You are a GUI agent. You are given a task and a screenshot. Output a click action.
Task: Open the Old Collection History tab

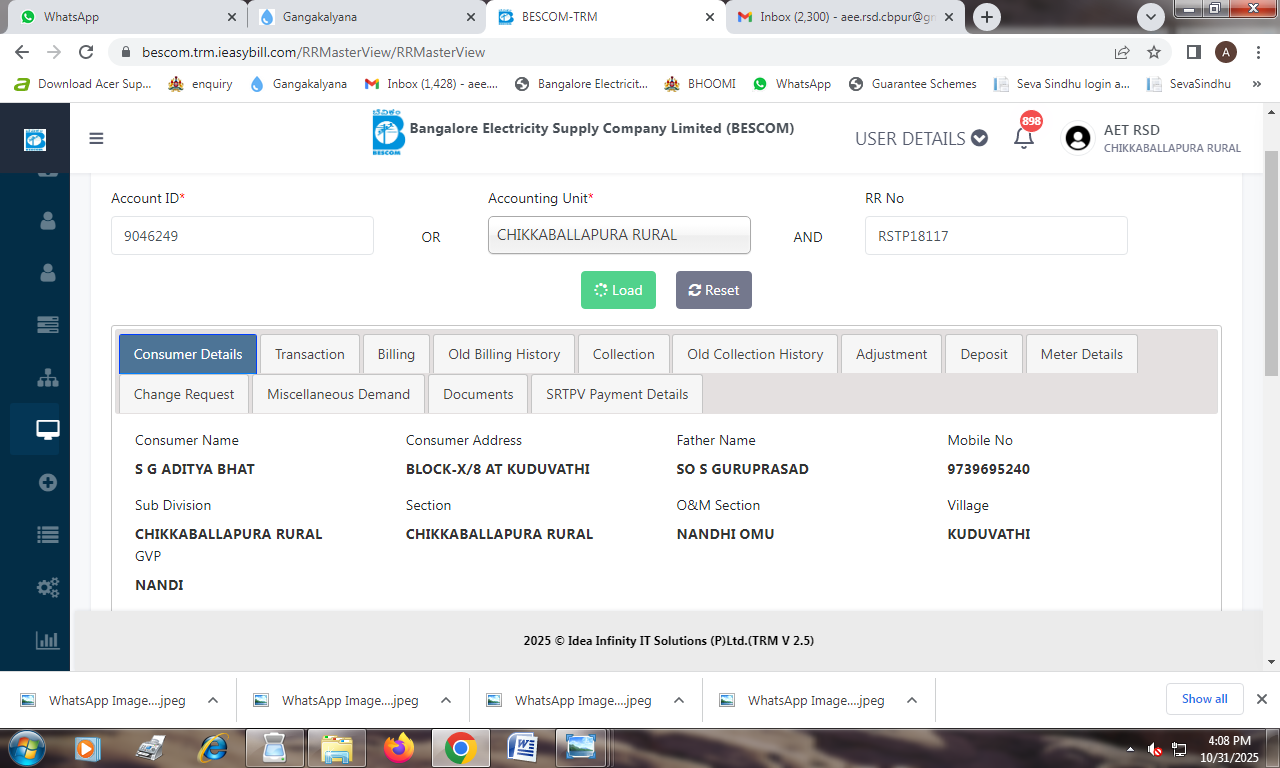tap(755, 354)
